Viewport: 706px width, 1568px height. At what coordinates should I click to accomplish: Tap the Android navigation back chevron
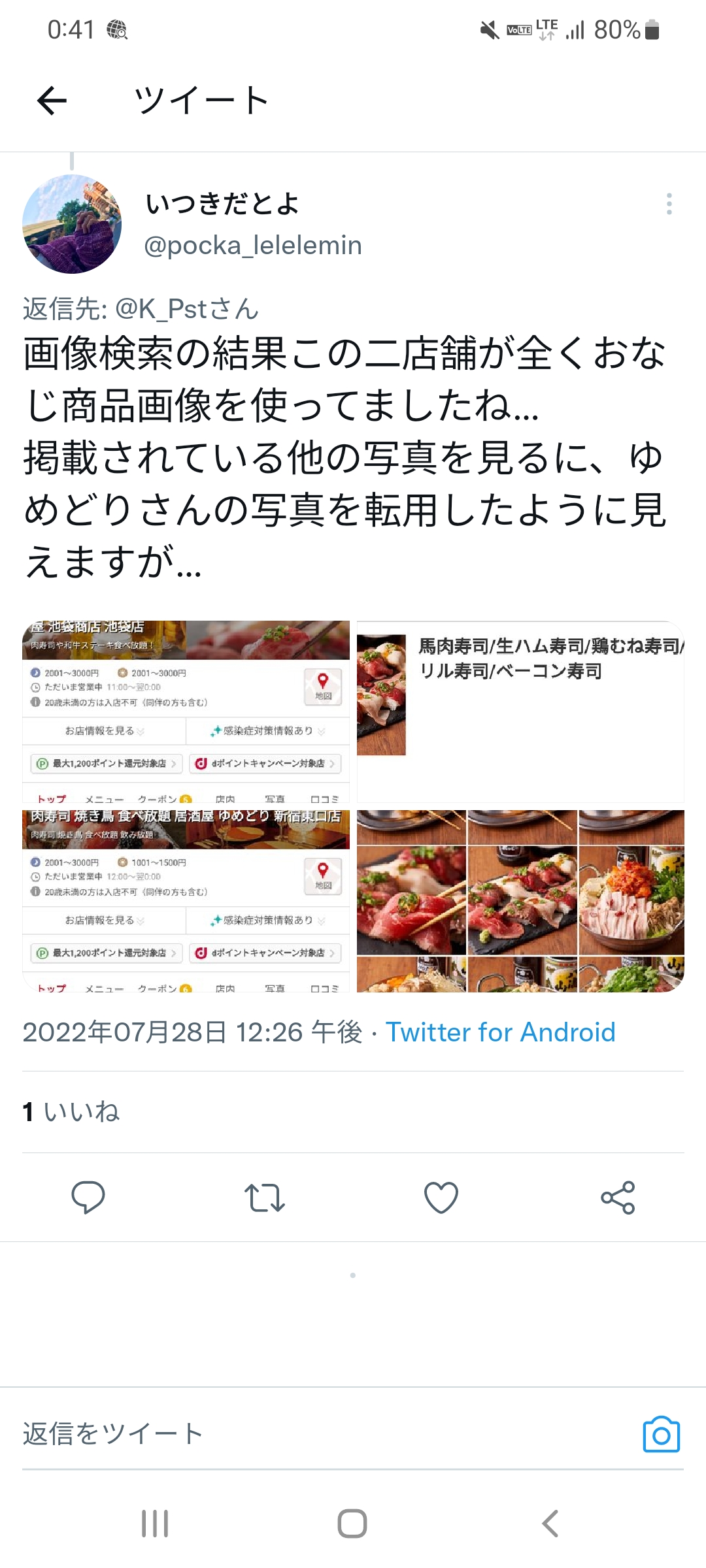(x=550, y=1524)
